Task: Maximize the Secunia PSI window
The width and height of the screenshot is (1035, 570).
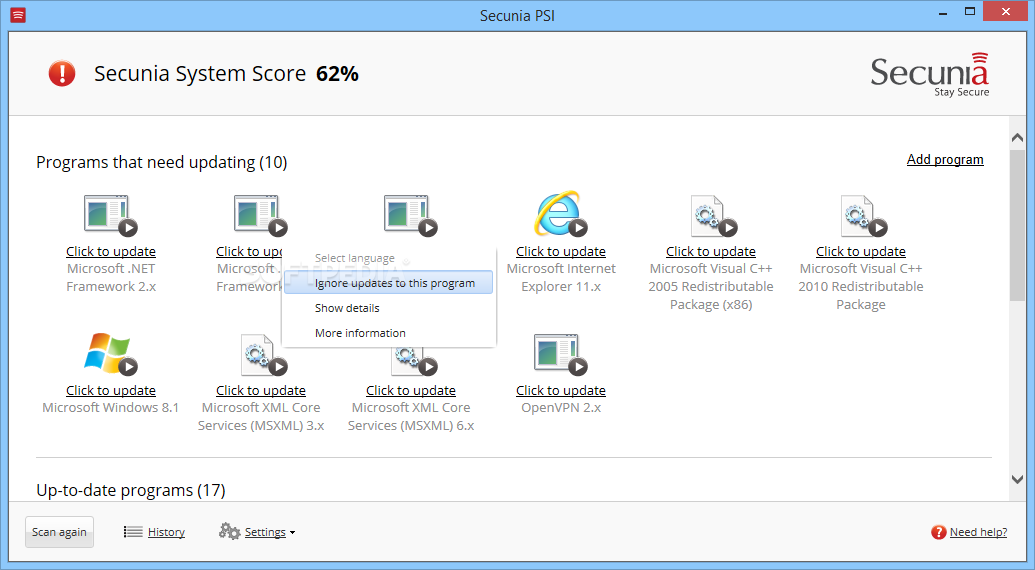Action: click(970, 12)
